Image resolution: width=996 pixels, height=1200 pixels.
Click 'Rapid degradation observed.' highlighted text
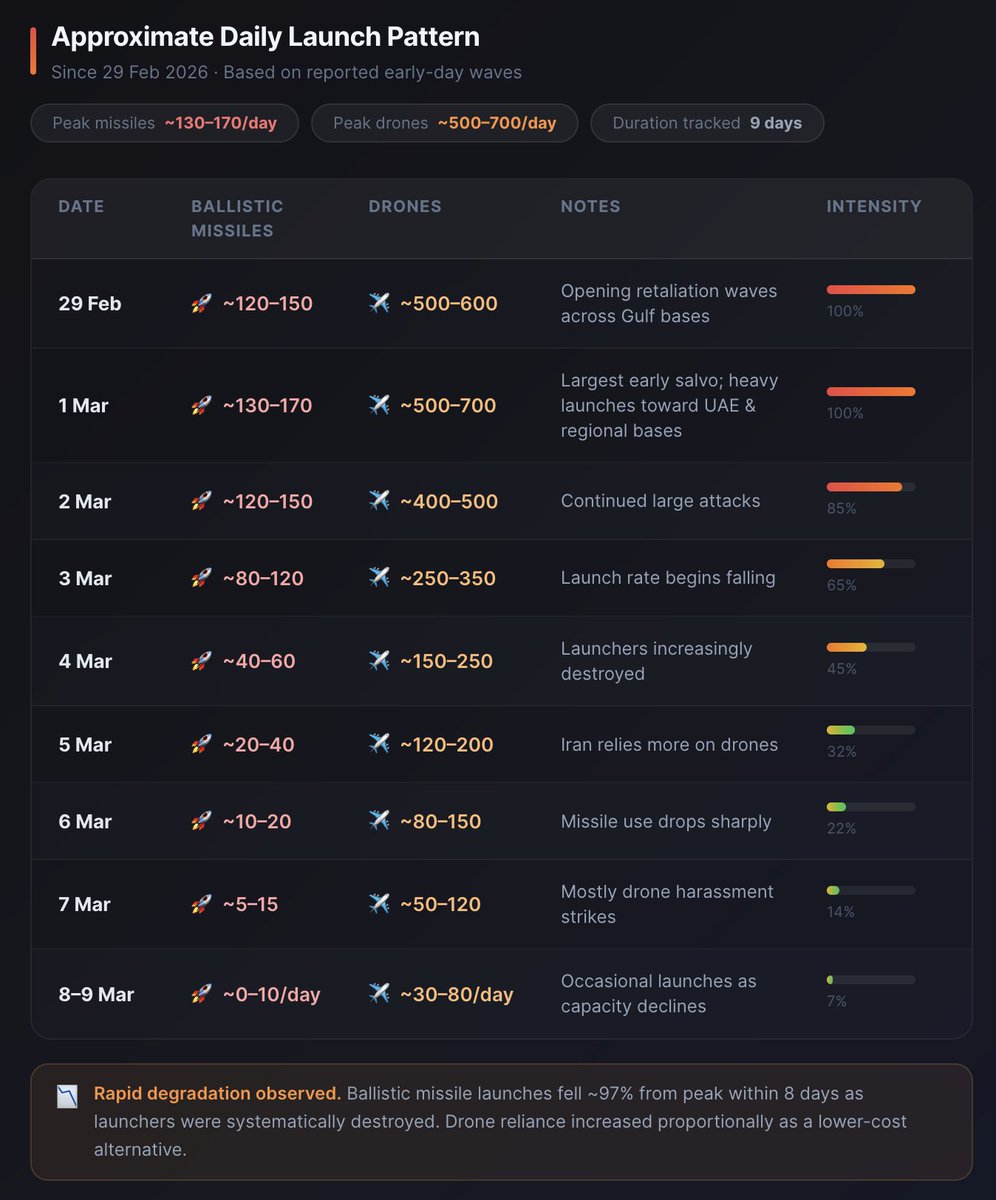(x=217, y=1094)
